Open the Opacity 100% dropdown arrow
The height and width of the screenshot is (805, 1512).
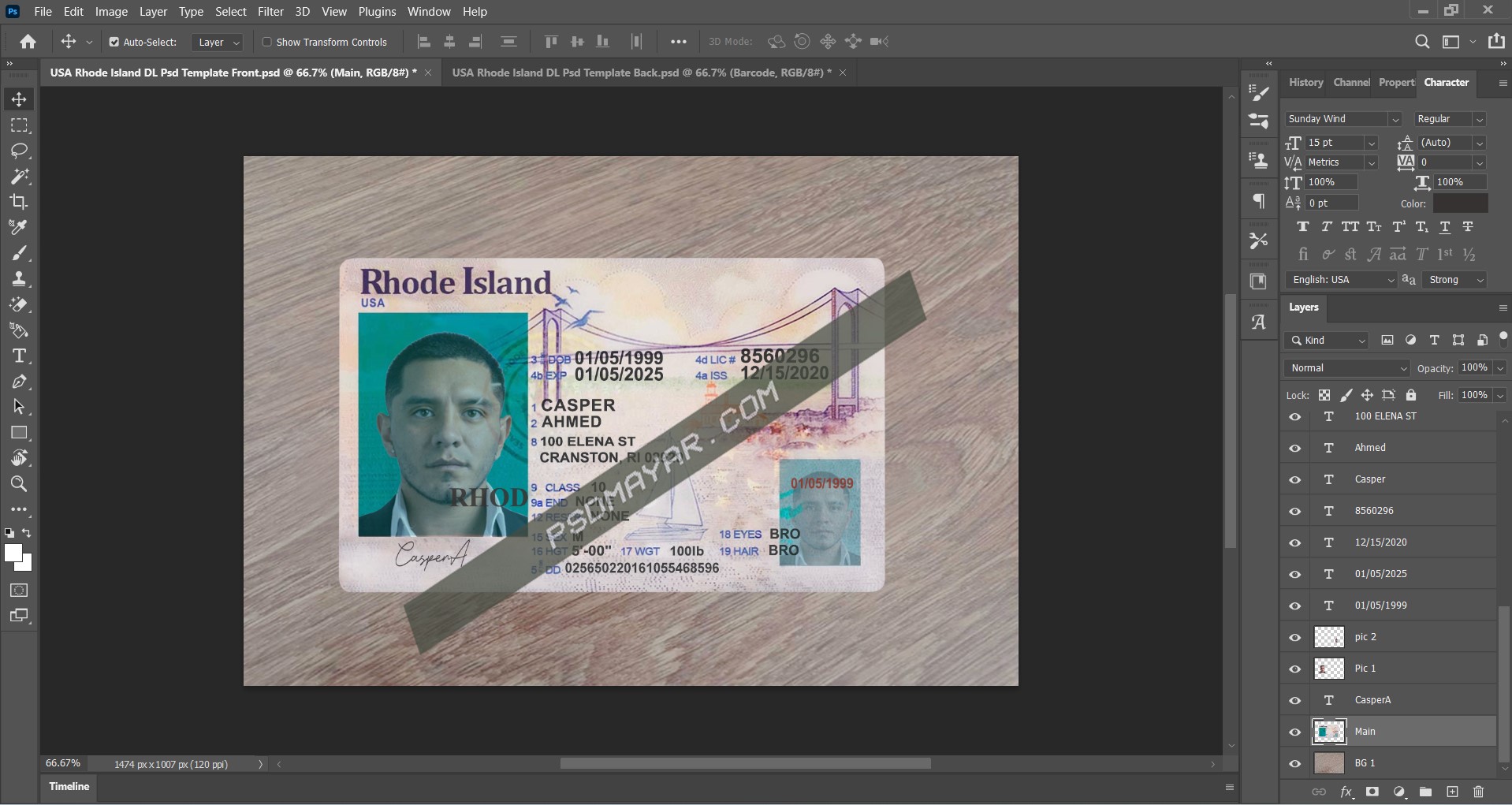1499,368
